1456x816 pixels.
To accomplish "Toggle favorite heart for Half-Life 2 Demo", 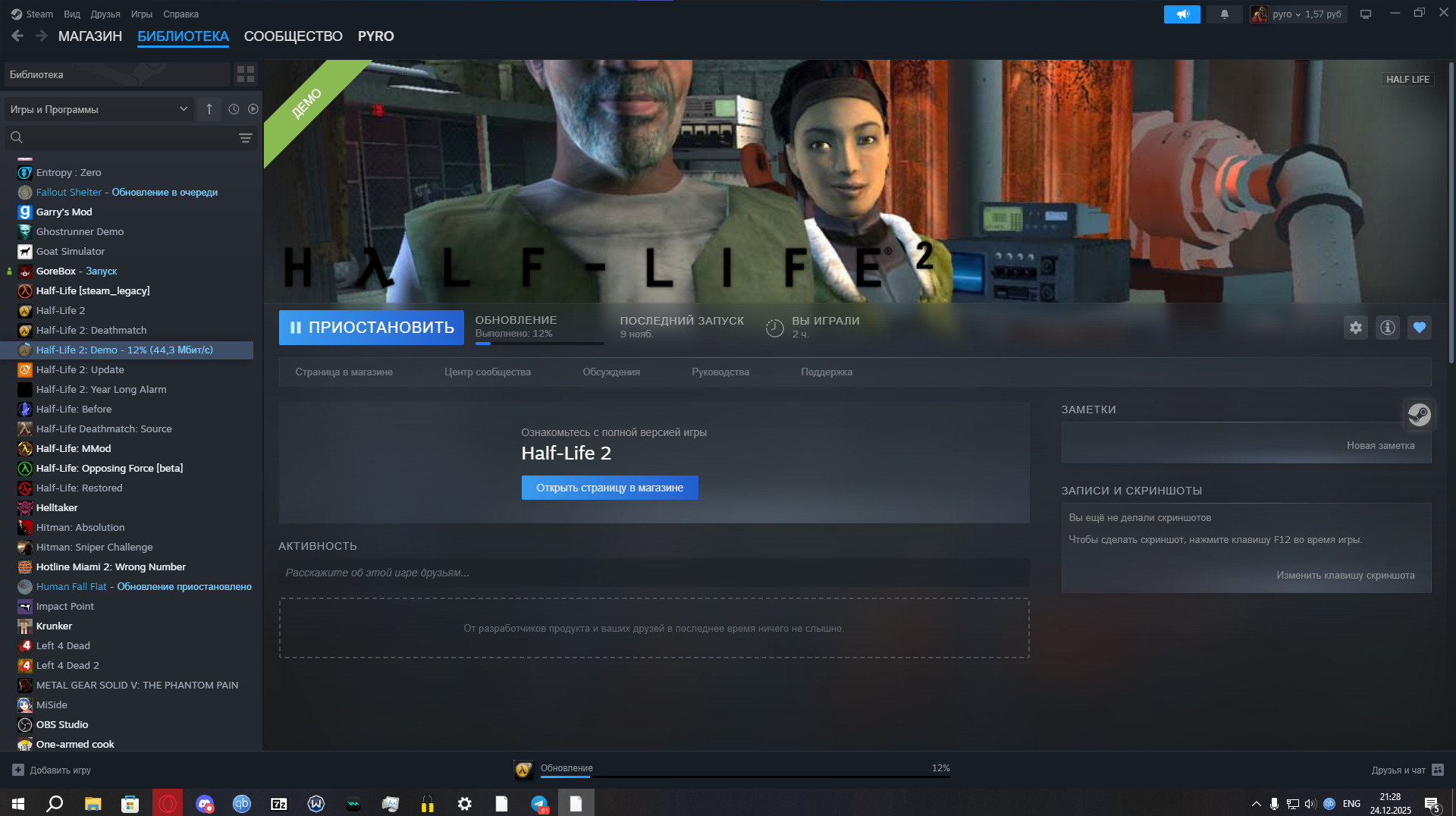I will pos(1420,328).
